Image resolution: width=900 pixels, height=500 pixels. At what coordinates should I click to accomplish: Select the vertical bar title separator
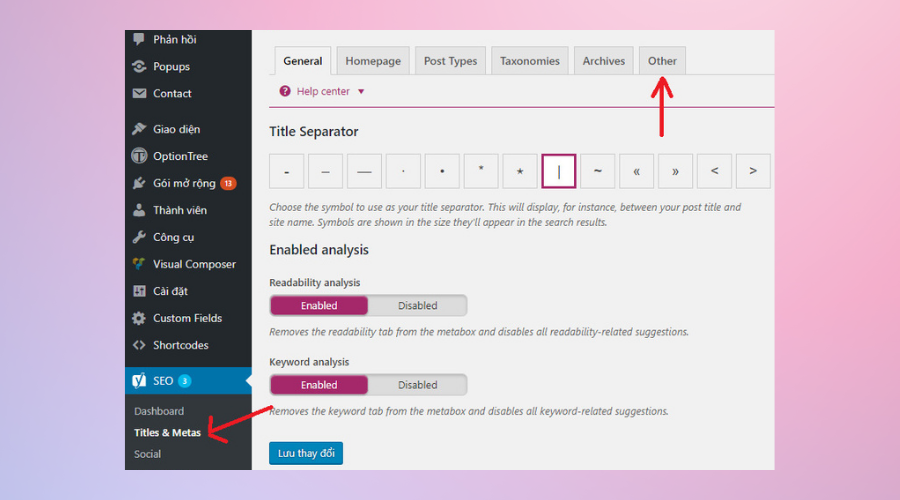click(x=558, y=171)
